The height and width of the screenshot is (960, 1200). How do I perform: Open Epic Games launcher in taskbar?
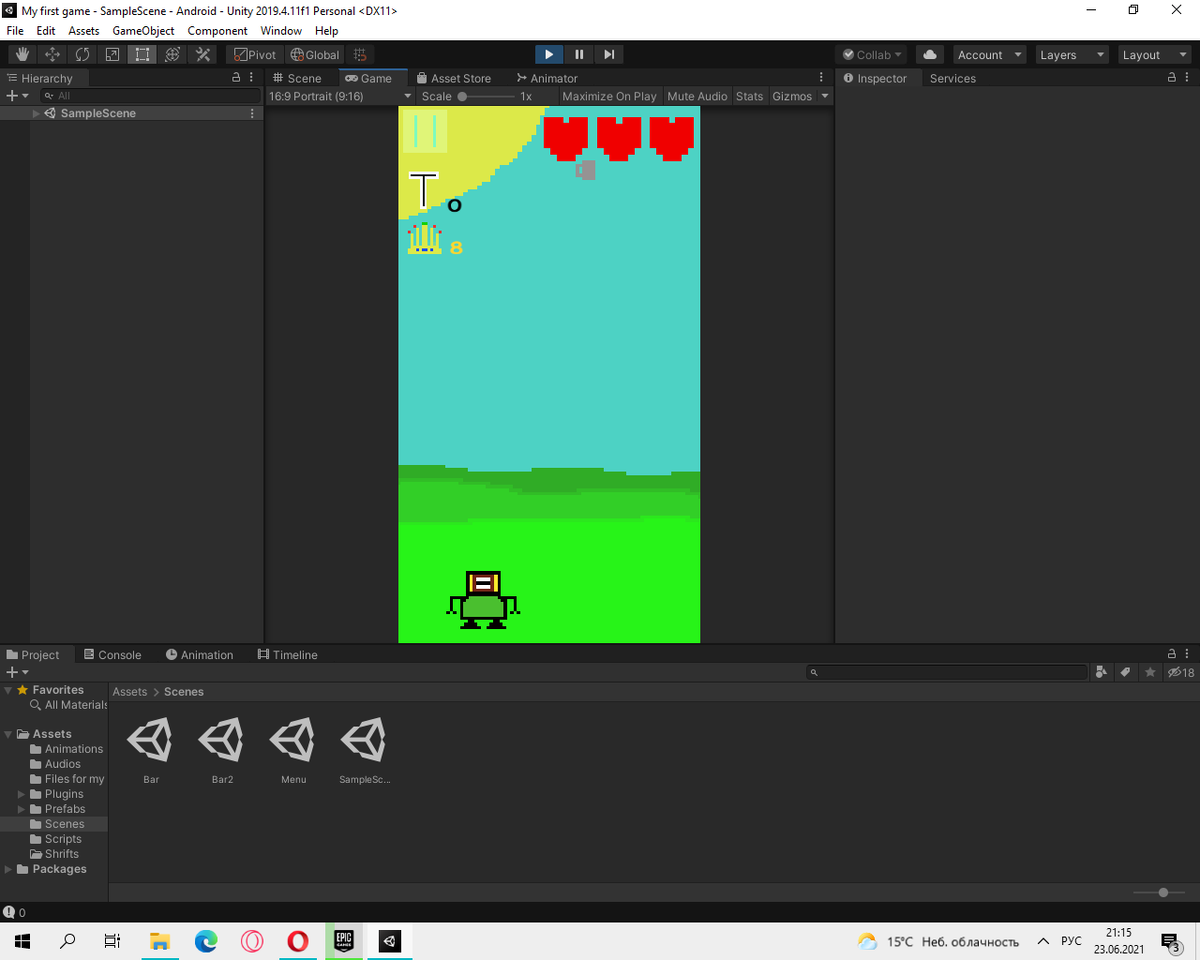(343, 941)
